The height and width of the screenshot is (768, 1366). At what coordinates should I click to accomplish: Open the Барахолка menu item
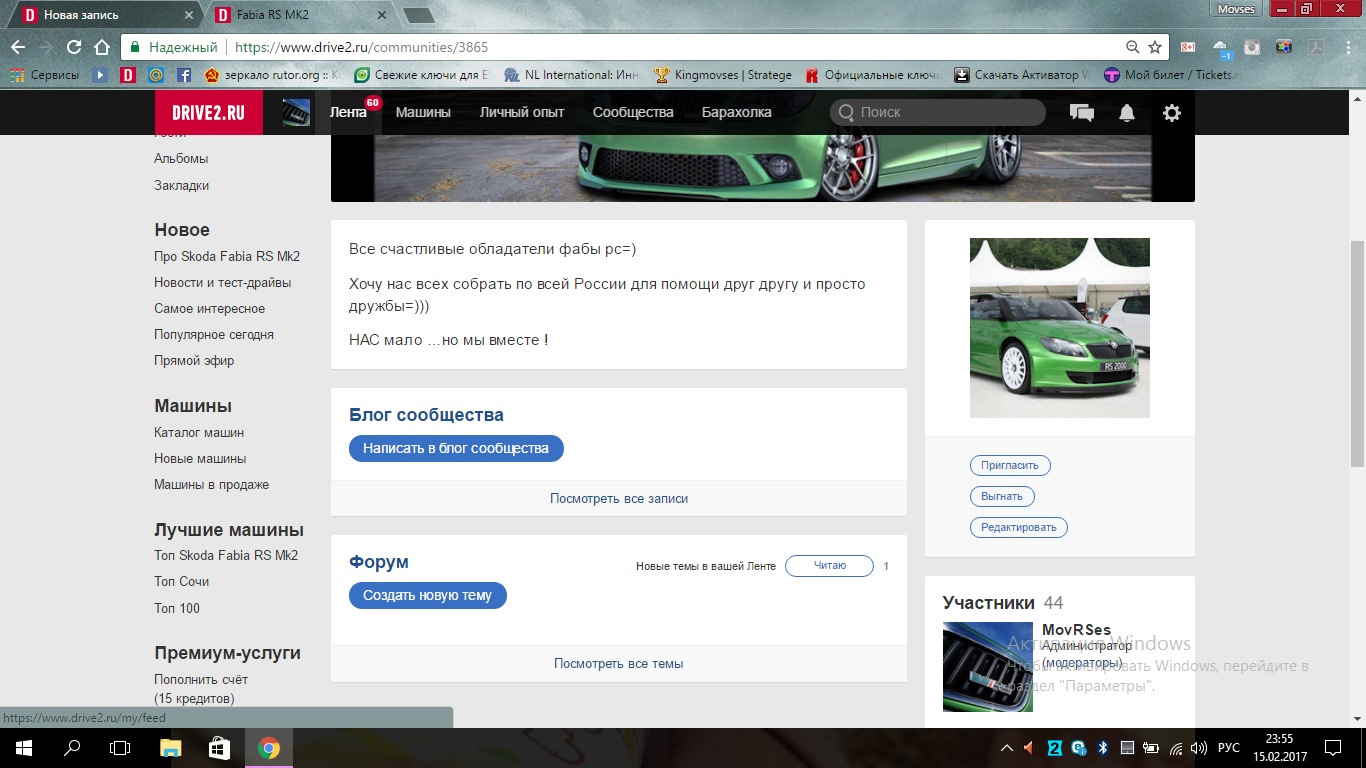tap(737, 112)
